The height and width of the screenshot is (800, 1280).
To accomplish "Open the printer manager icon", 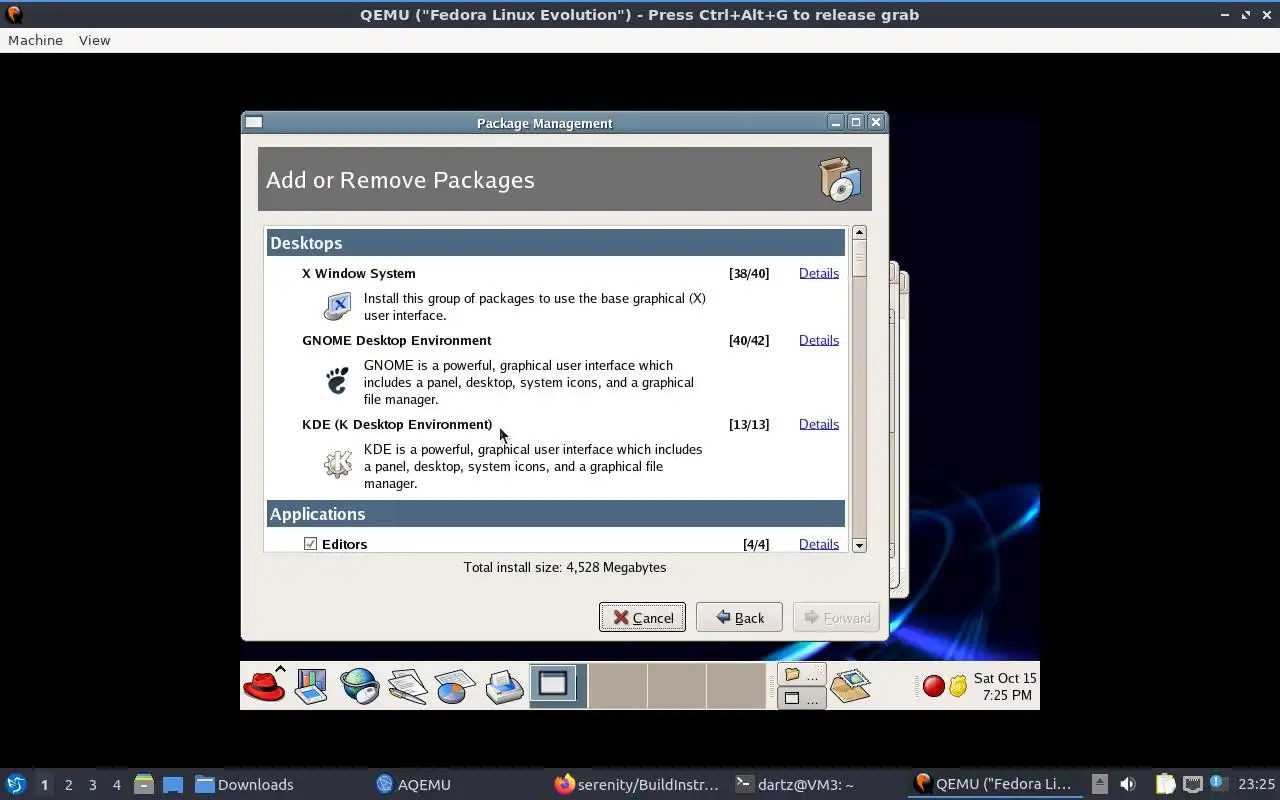I will (x=505, y=686).
